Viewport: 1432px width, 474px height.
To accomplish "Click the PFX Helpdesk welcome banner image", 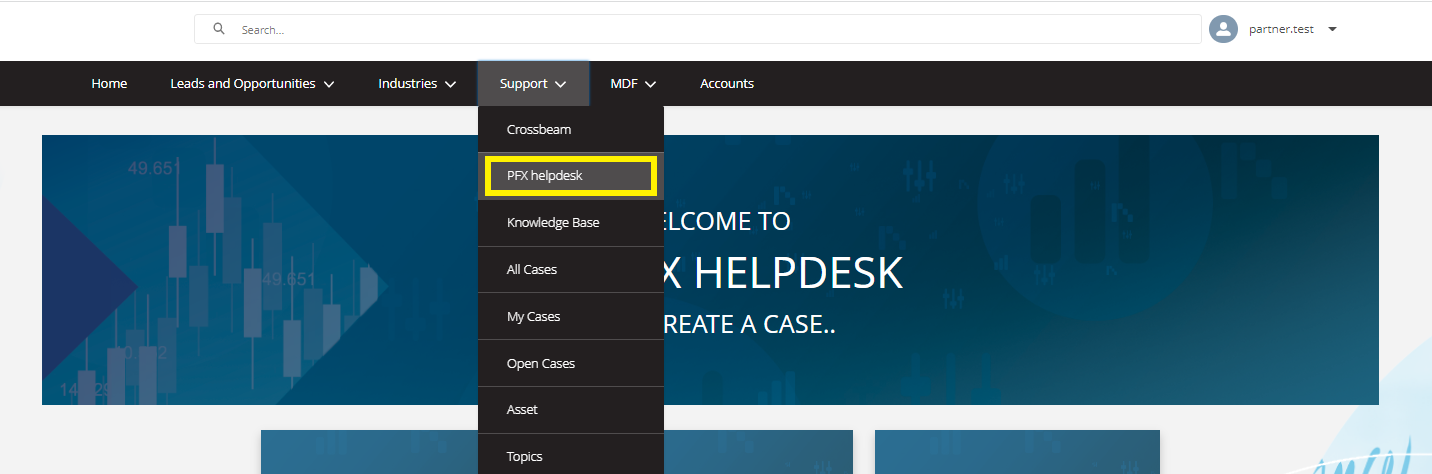I will pyautogui.click(x=1000, y=270).
